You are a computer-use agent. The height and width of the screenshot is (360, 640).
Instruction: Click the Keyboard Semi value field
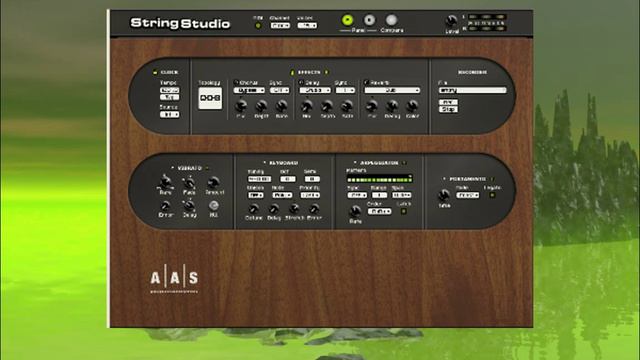click(x=312, y=179)
